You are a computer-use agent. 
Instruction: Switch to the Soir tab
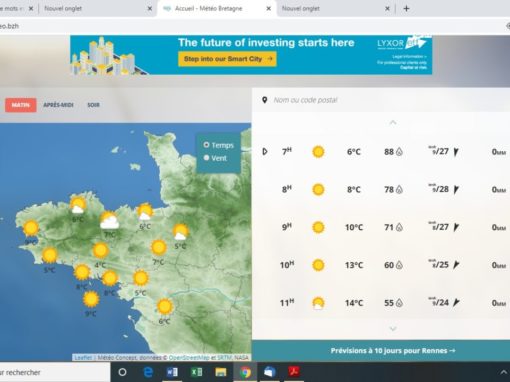coord(93,105)
